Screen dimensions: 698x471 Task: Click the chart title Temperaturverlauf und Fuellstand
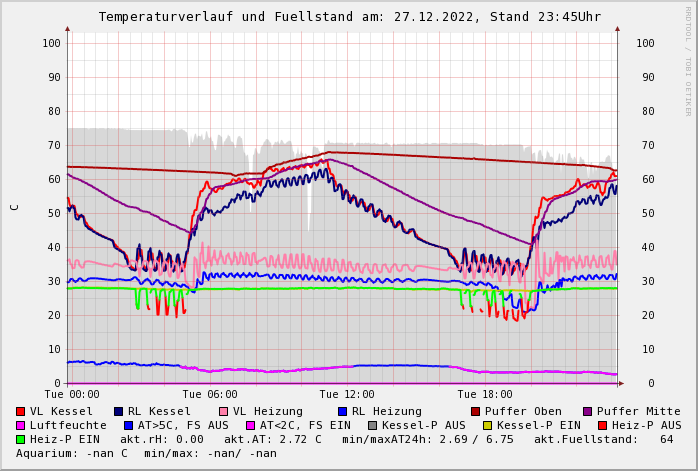pos(349,17)
